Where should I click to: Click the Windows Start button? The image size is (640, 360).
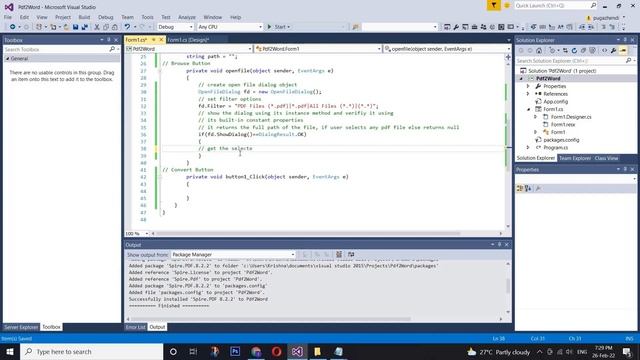(10, 351)
